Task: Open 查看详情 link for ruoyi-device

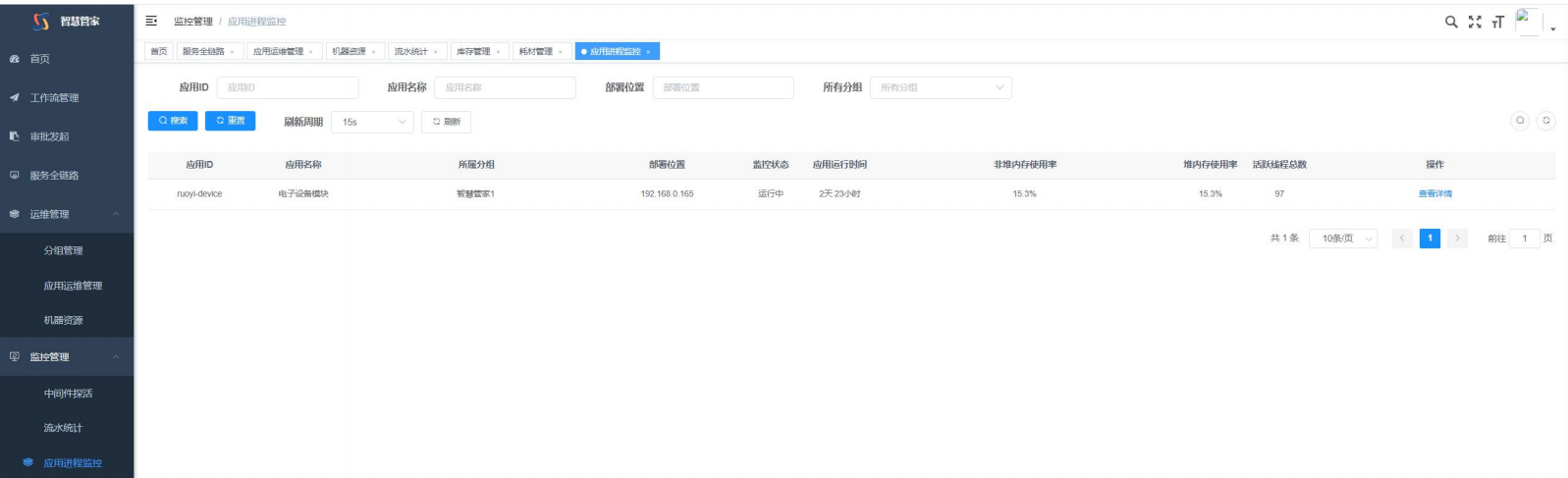Action: (1434, 194)
